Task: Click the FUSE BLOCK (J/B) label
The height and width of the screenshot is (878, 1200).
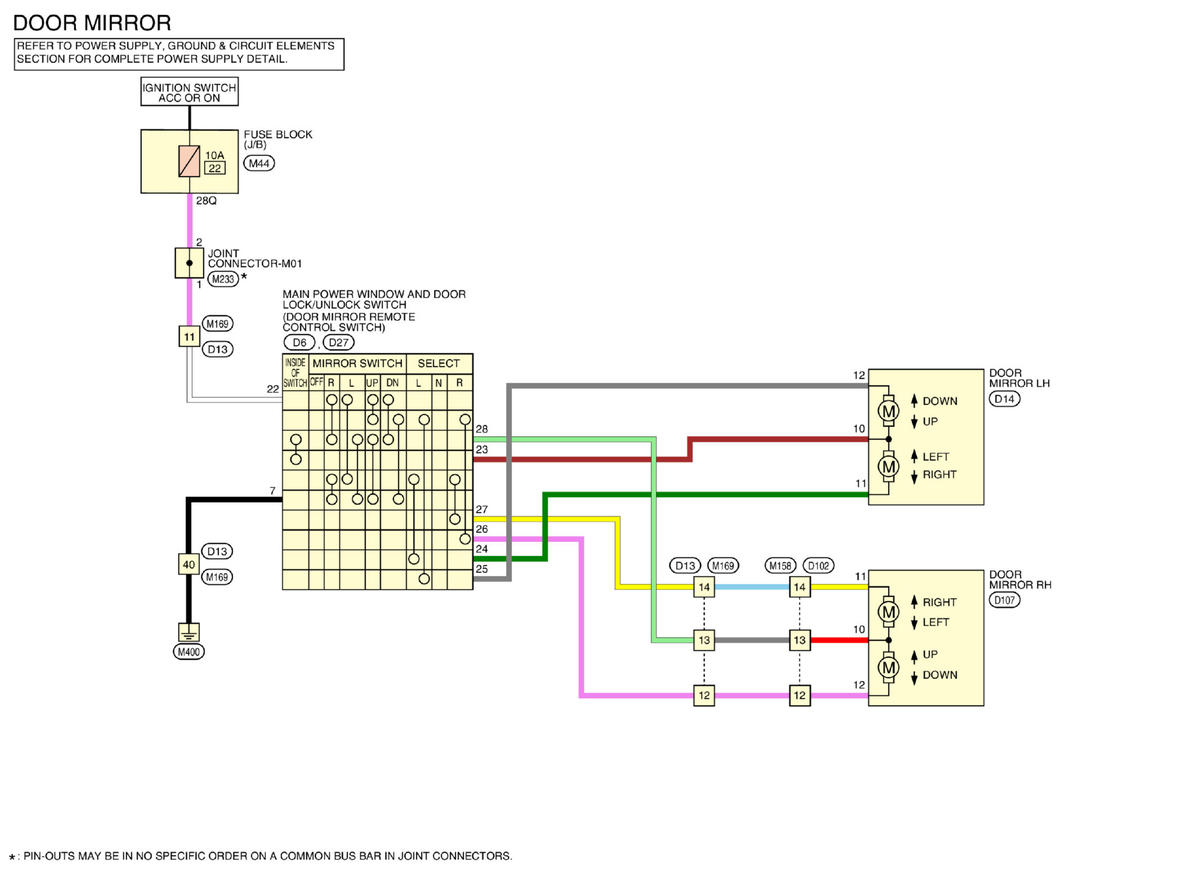Action: (x=278, y=140)
